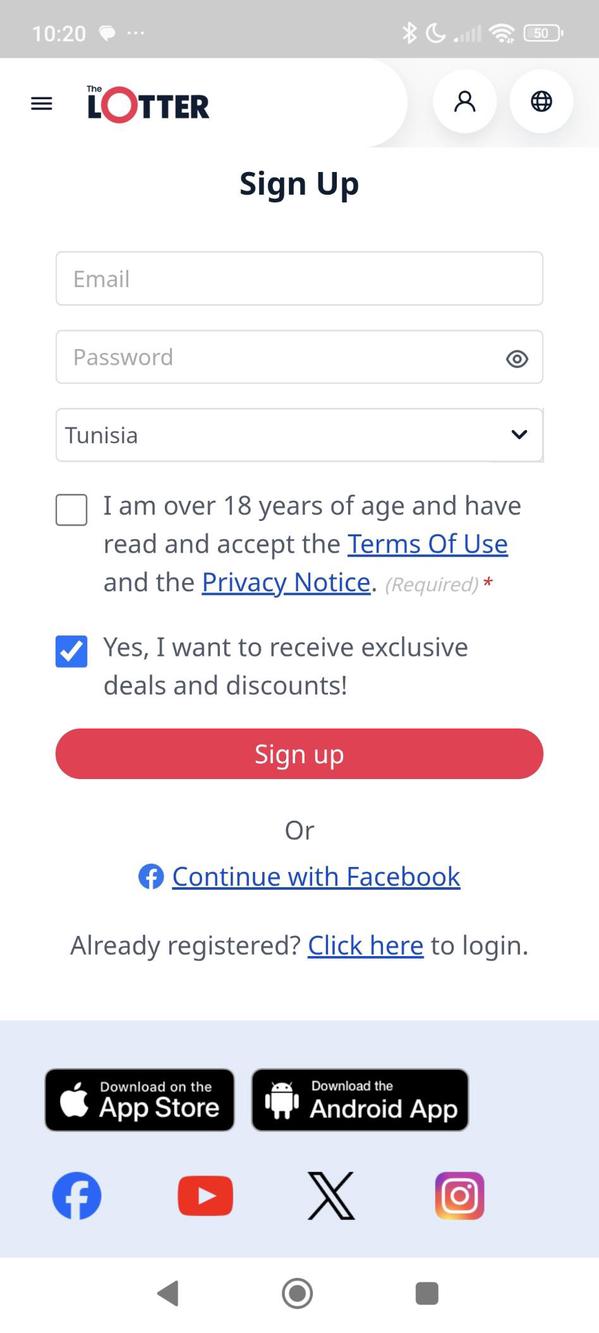Open the Terms Of Use link
599x1333 pixels.
pyautogui.click(x=428, y=543)
